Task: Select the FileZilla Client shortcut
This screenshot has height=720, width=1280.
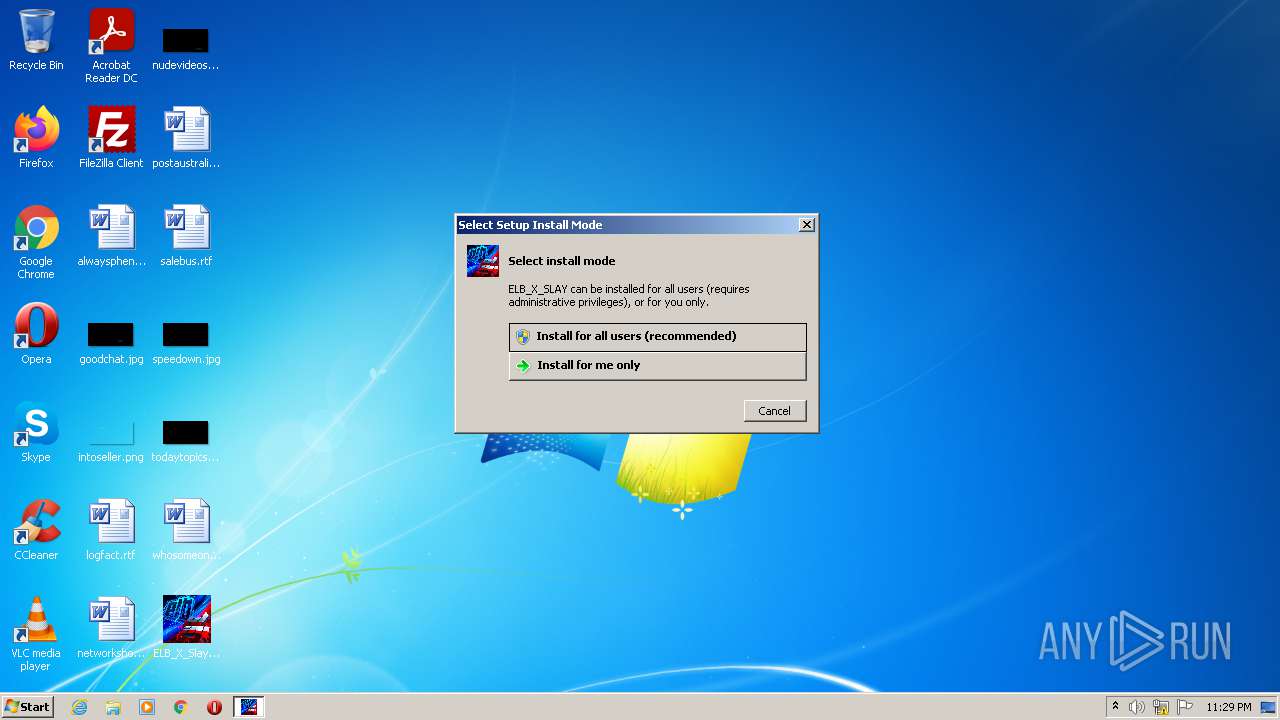Action: (x=111, y=138)
